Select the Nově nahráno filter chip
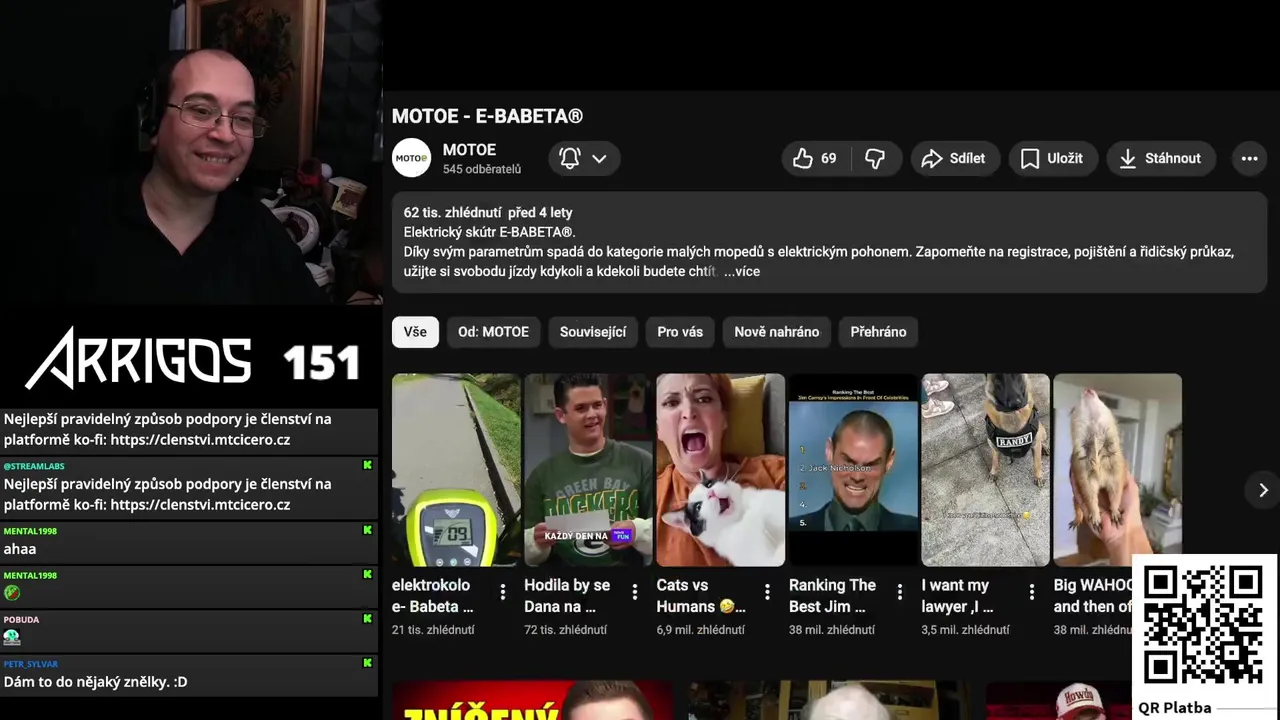 point(777,332)
